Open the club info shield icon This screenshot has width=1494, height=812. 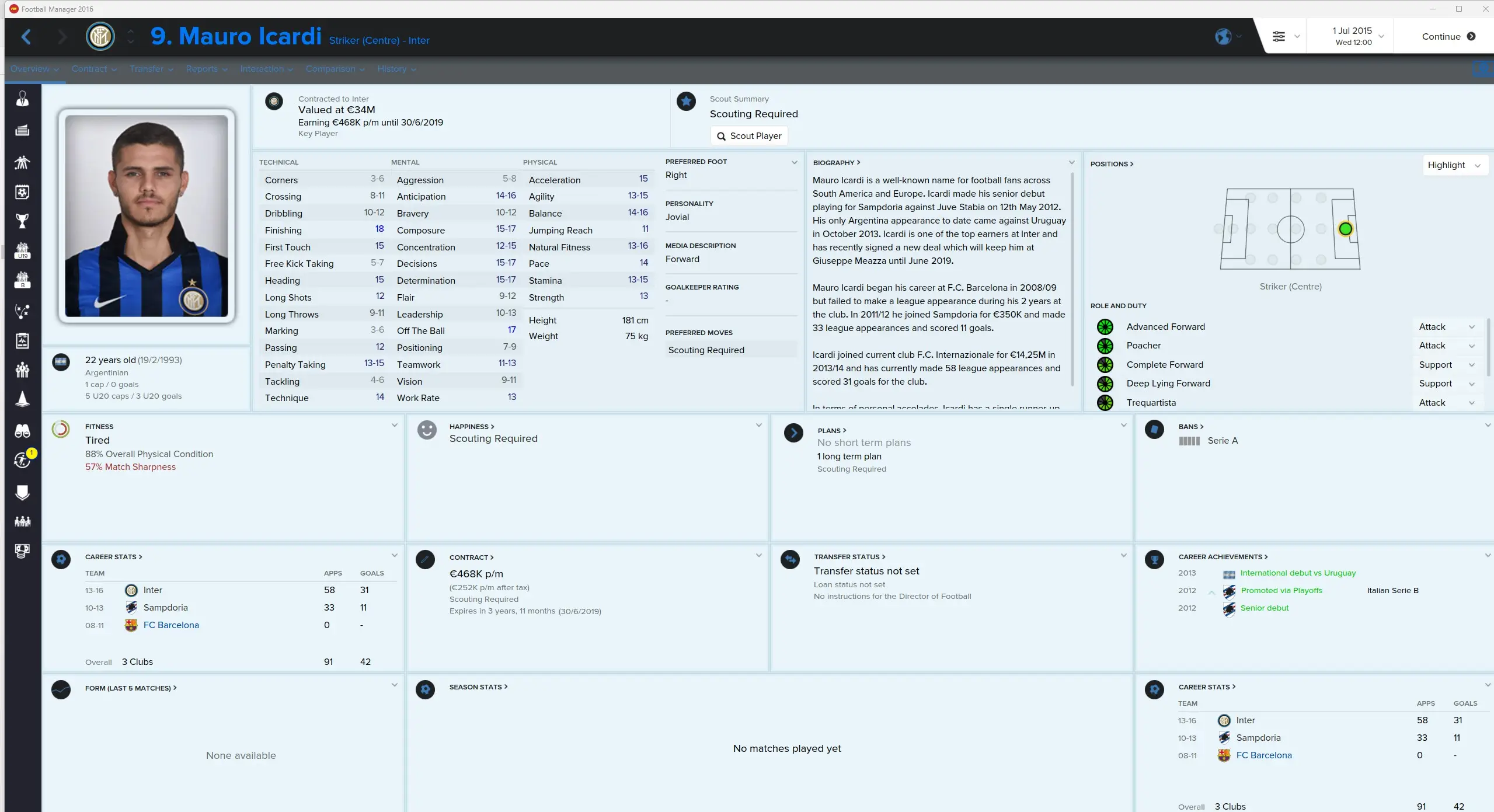pyautogui.click(x=22, y=492)
